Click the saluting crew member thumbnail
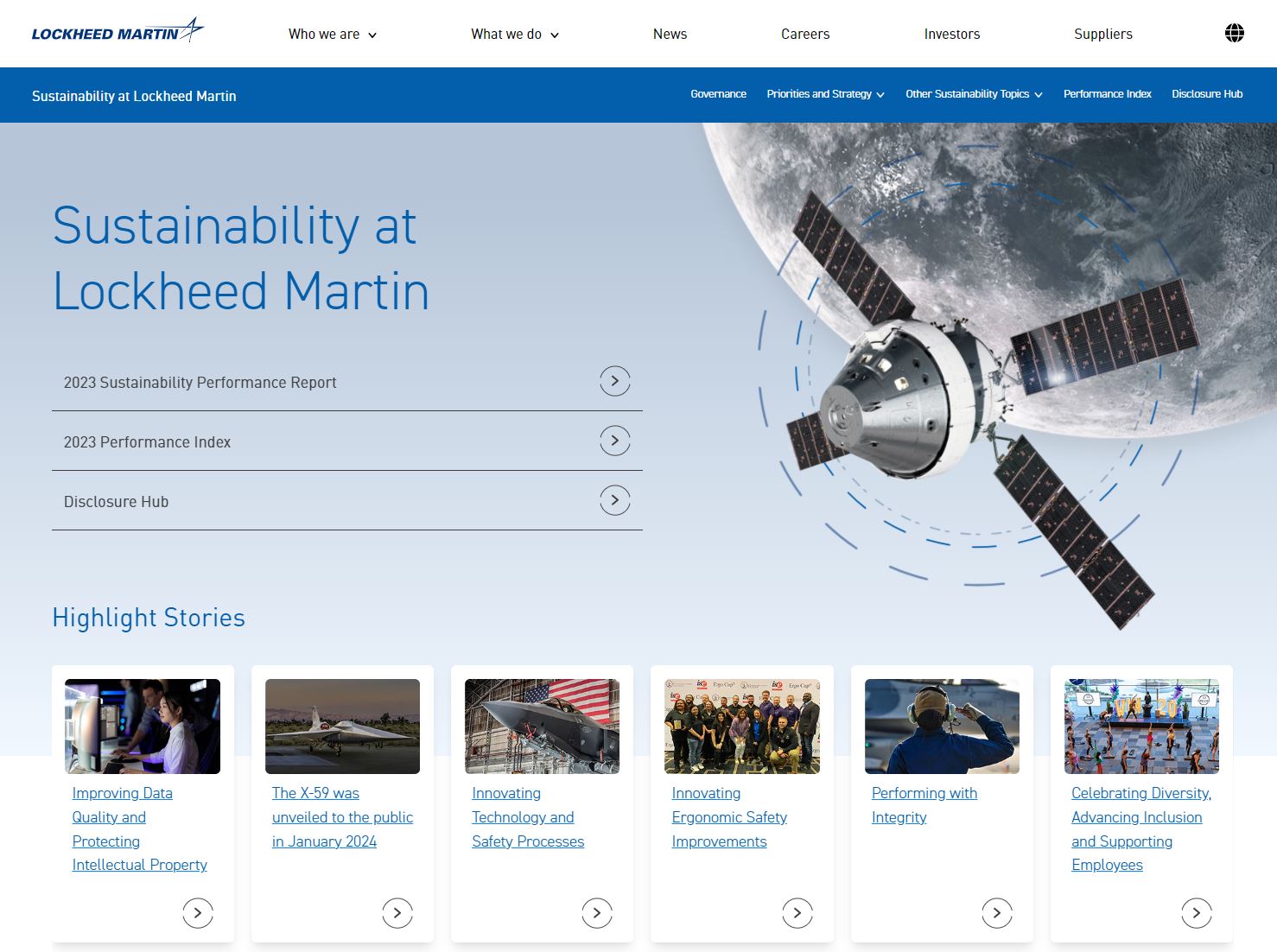This screenshot has width=1277, height=952. [x=942, y=727]
